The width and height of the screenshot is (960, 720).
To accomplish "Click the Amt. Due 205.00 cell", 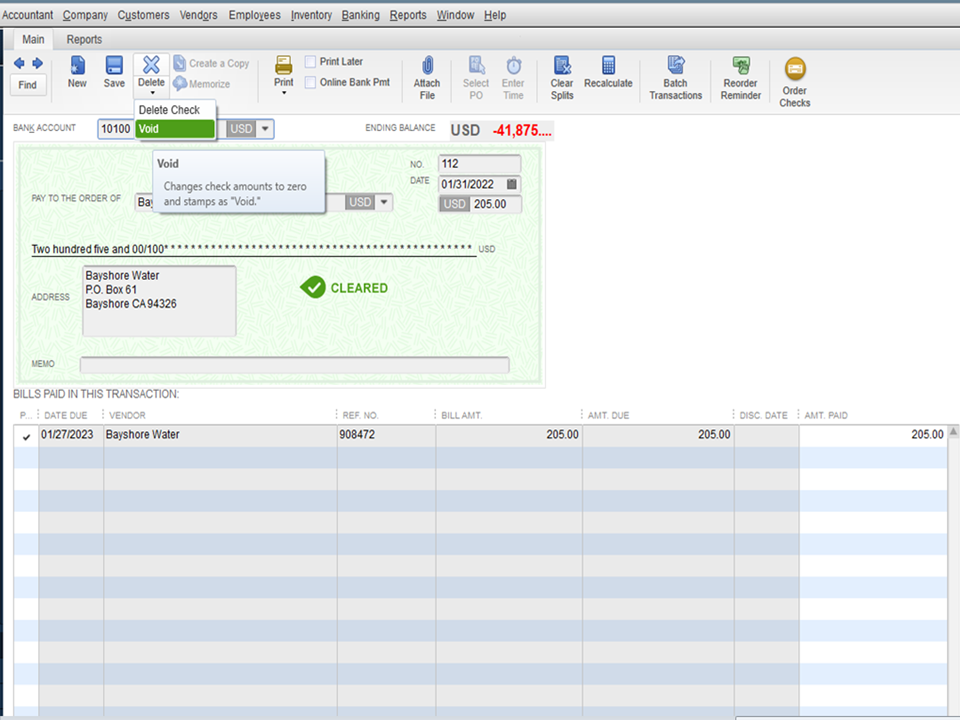I will [658, 435].
